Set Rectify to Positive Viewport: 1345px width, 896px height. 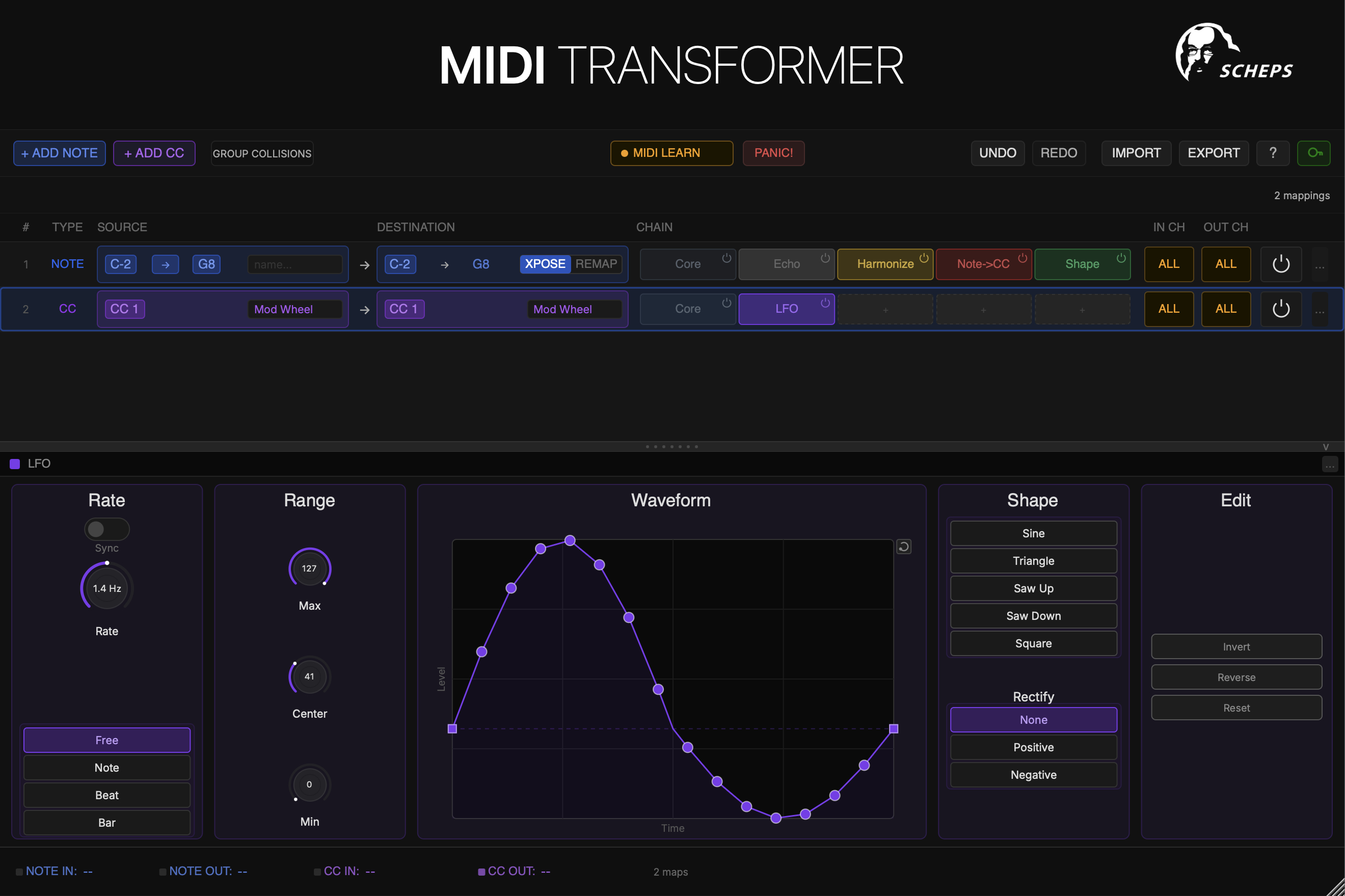point(1033,747)
